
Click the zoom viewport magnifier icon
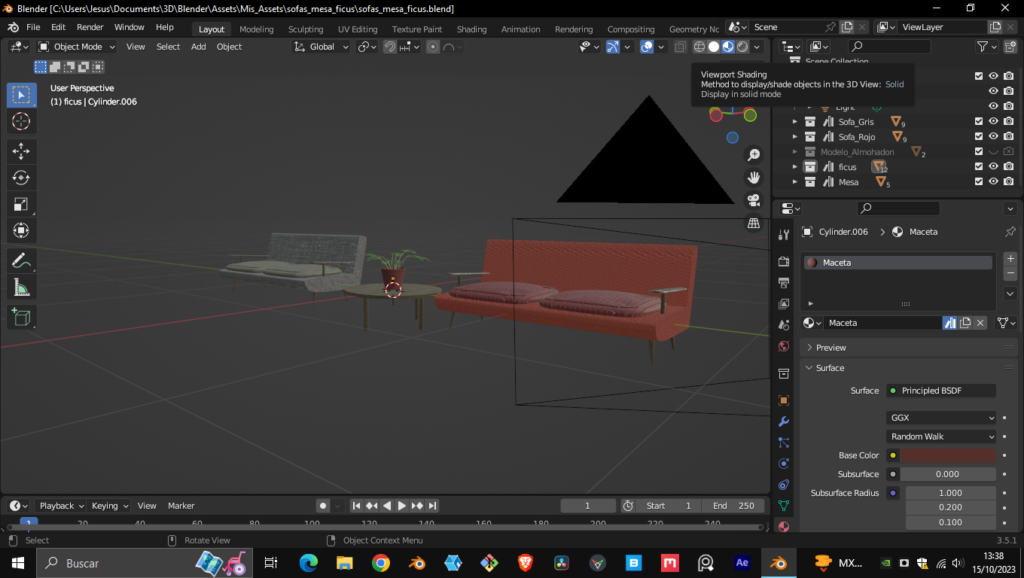(x=754, y=155)
